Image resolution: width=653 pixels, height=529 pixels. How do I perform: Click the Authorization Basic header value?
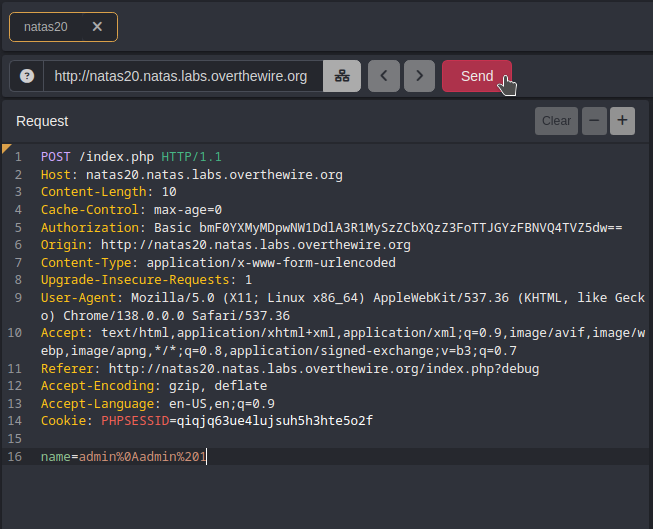pos(388,227)
